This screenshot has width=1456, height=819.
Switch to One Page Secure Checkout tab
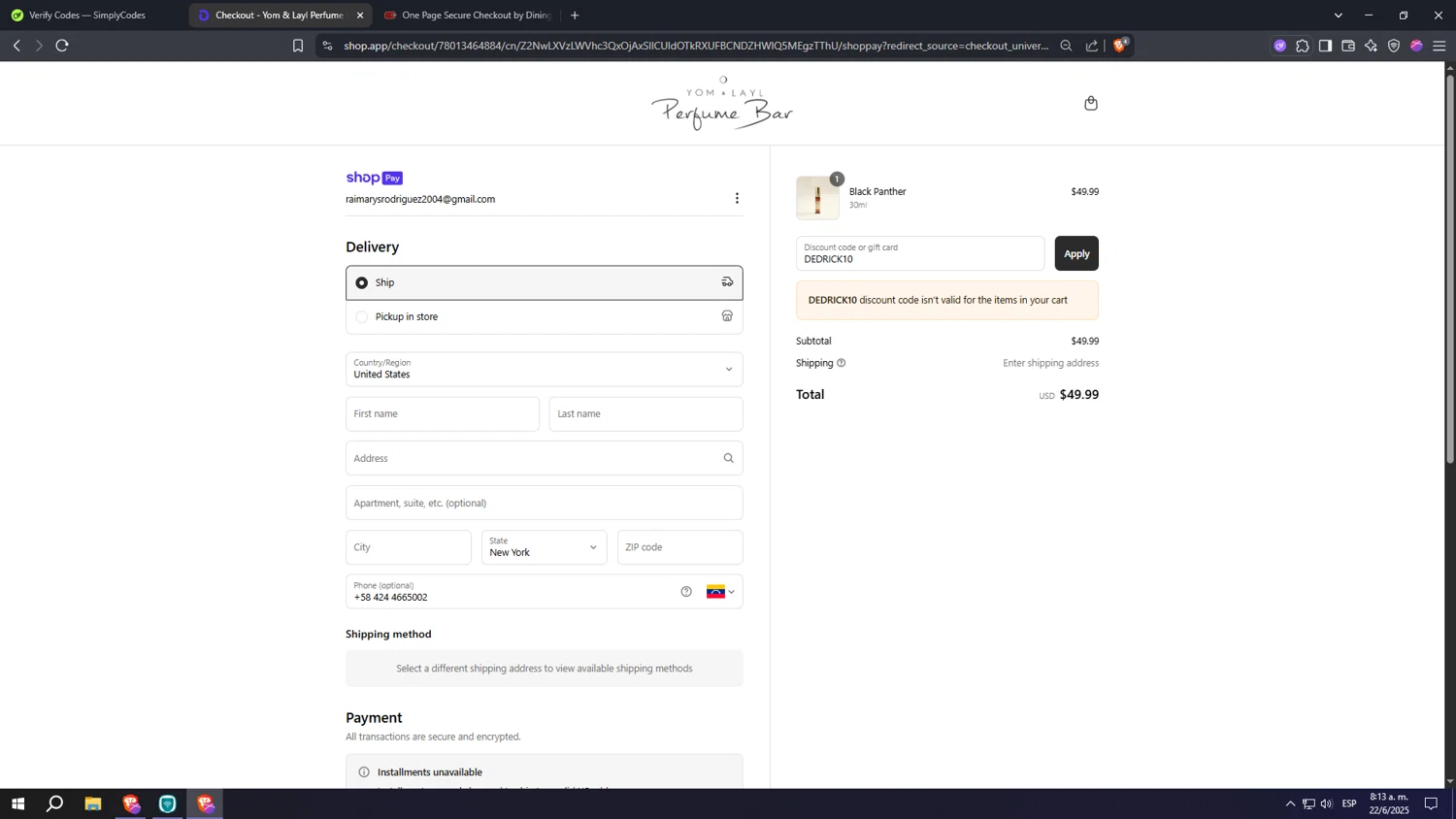(469, 16)
